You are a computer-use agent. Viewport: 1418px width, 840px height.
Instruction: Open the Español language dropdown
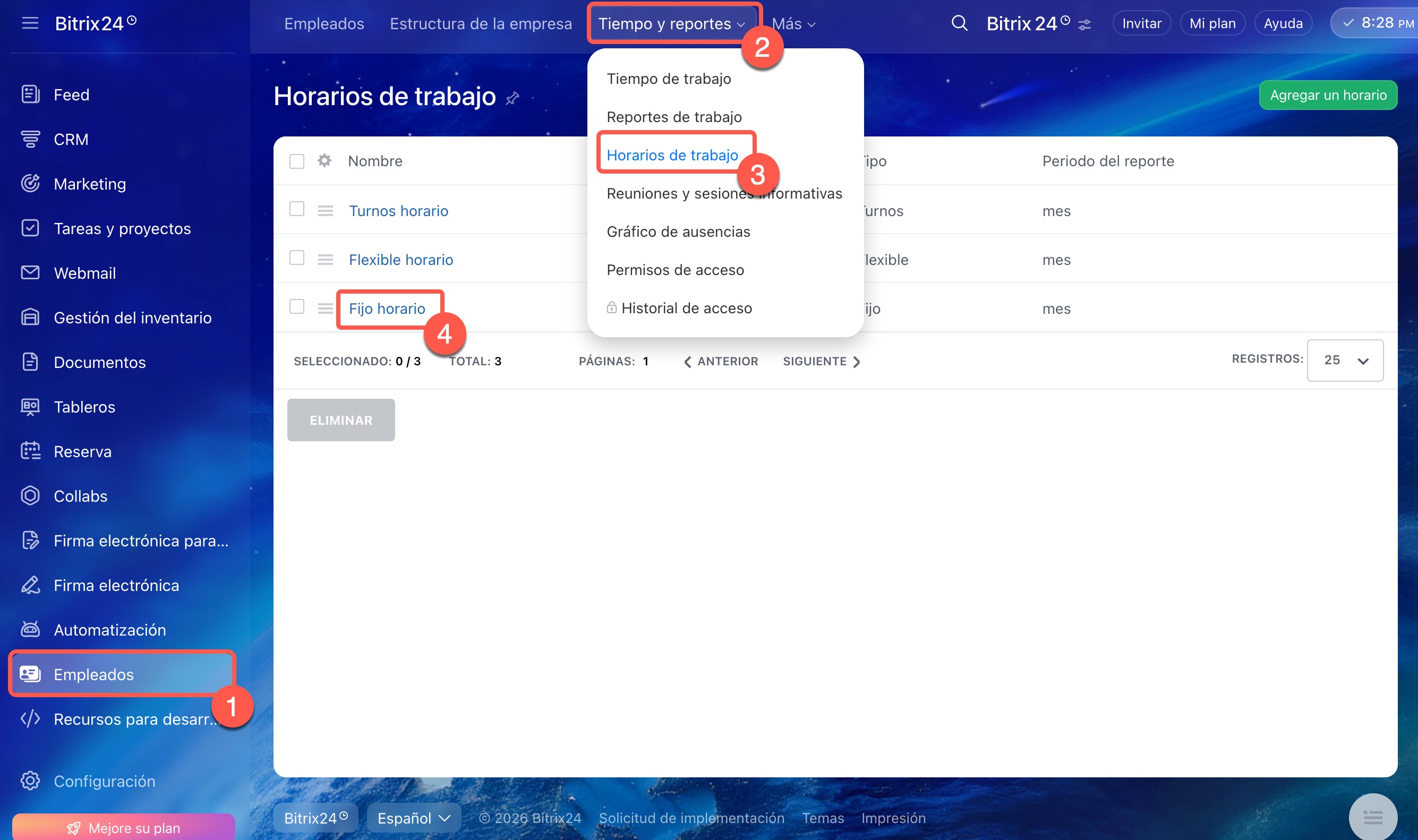coord(413,818)
